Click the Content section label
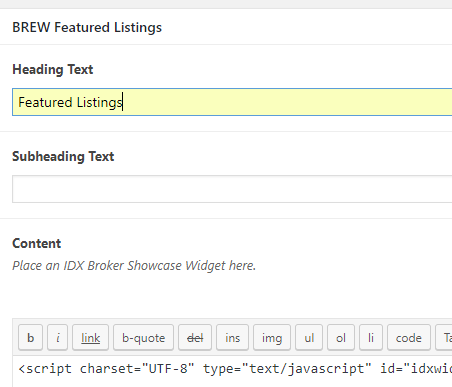 37,243
